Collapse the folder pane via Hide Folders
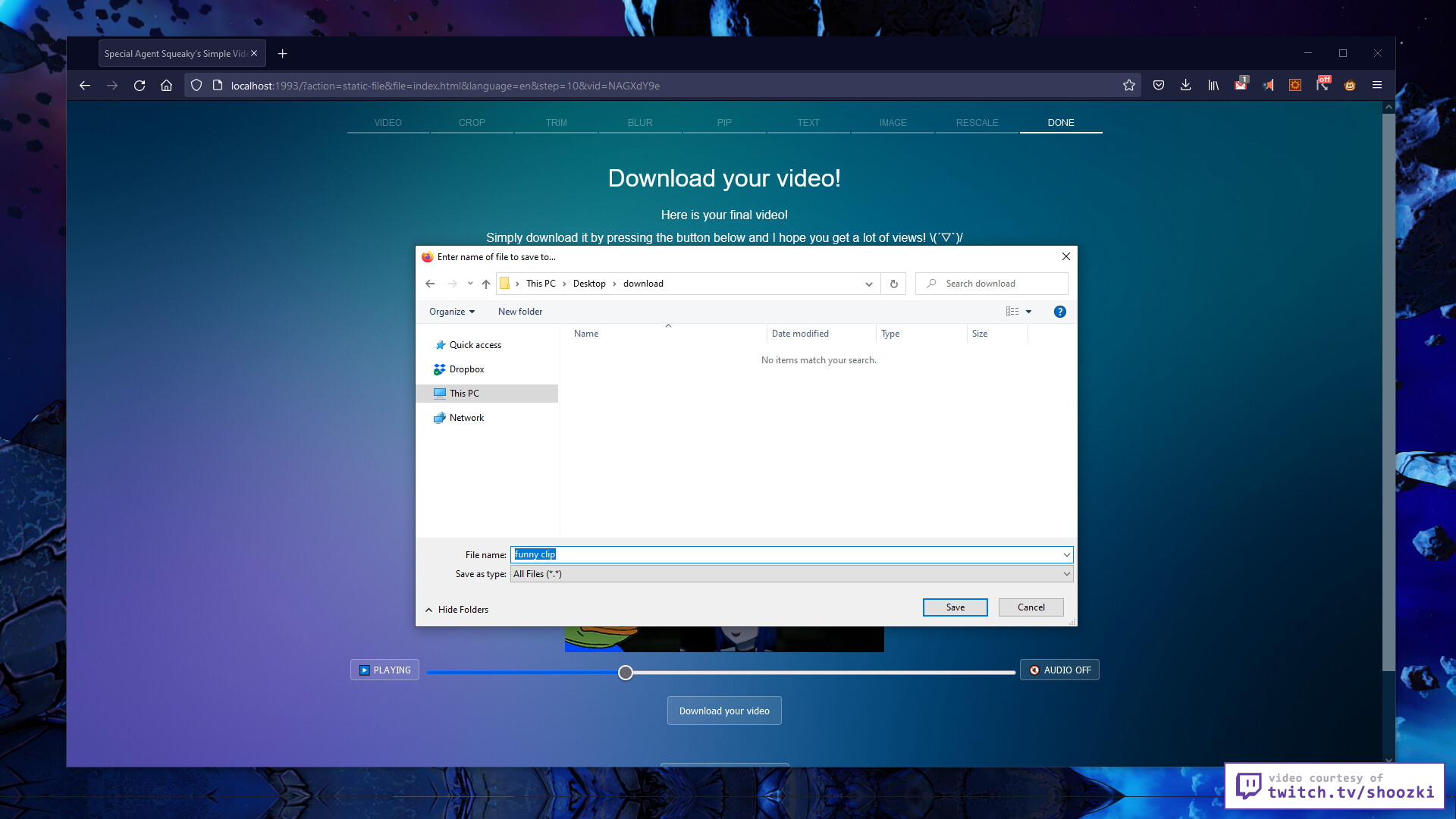This screenshot has height=819, width=1456. coord(457,609)
